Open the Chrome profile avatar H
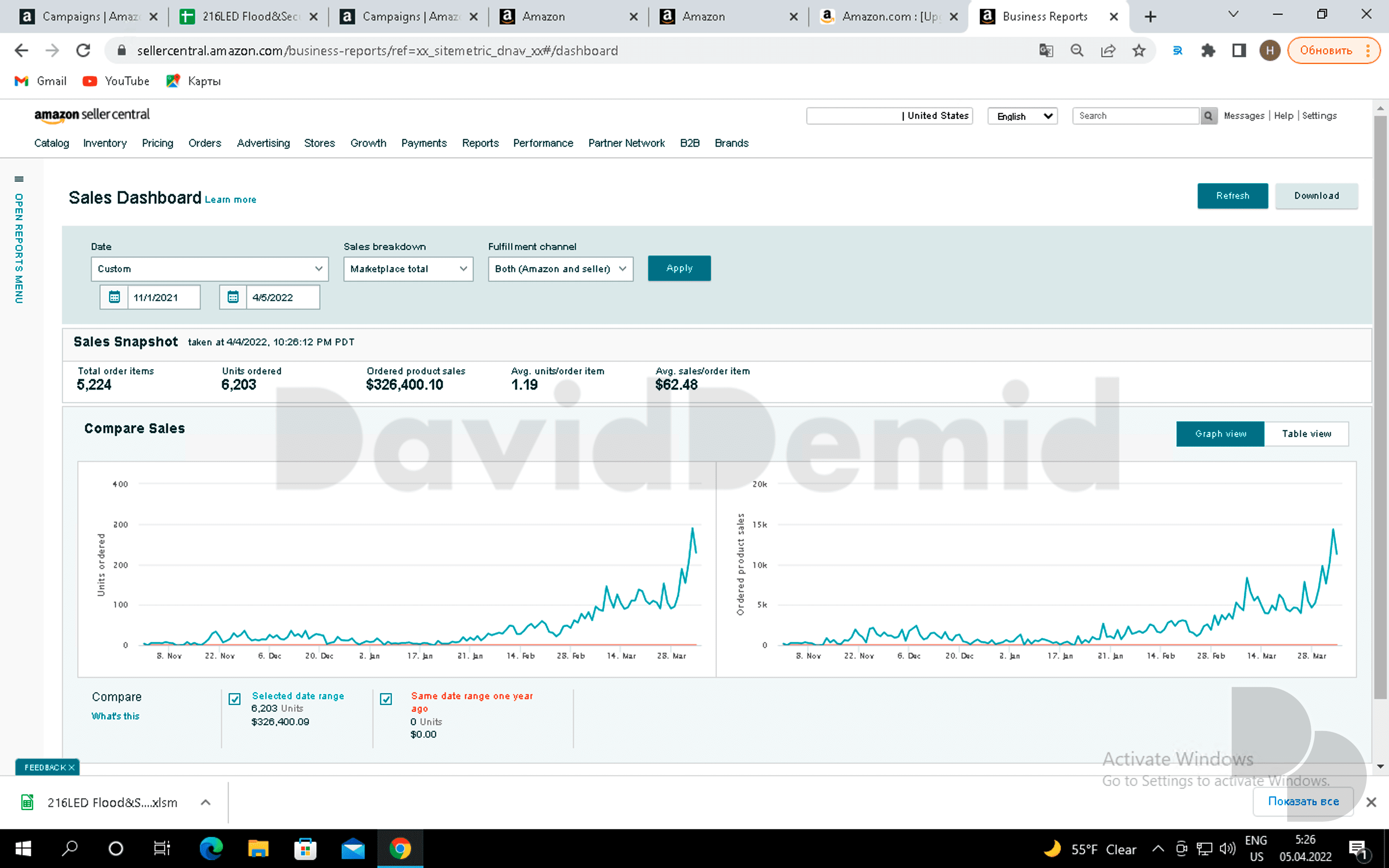Screen dimensions: 1389x868 tap(1269, 51)
